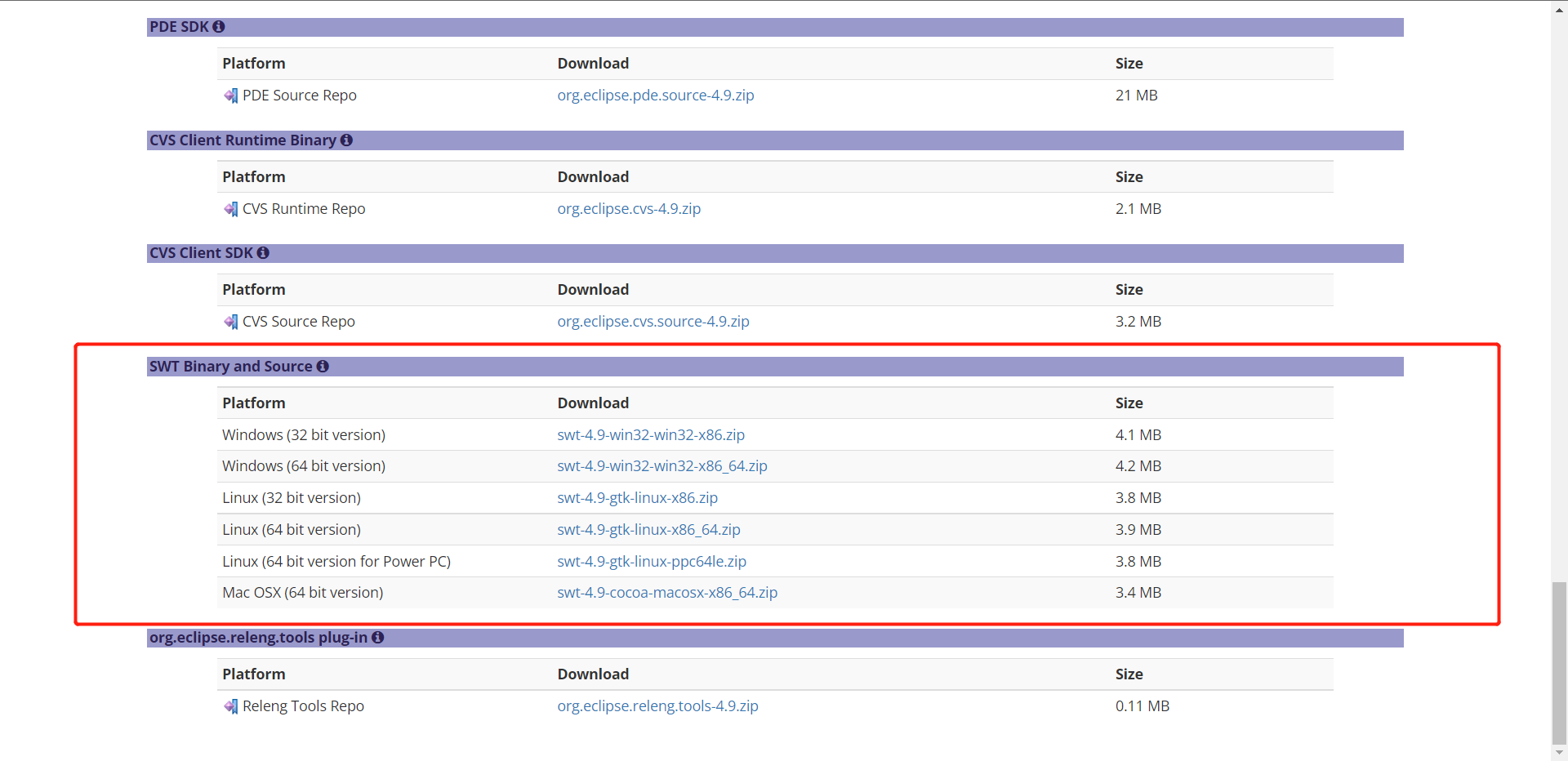Click the Linux (32 bit version) cell

pyautogui.click(x=292, y=498)
